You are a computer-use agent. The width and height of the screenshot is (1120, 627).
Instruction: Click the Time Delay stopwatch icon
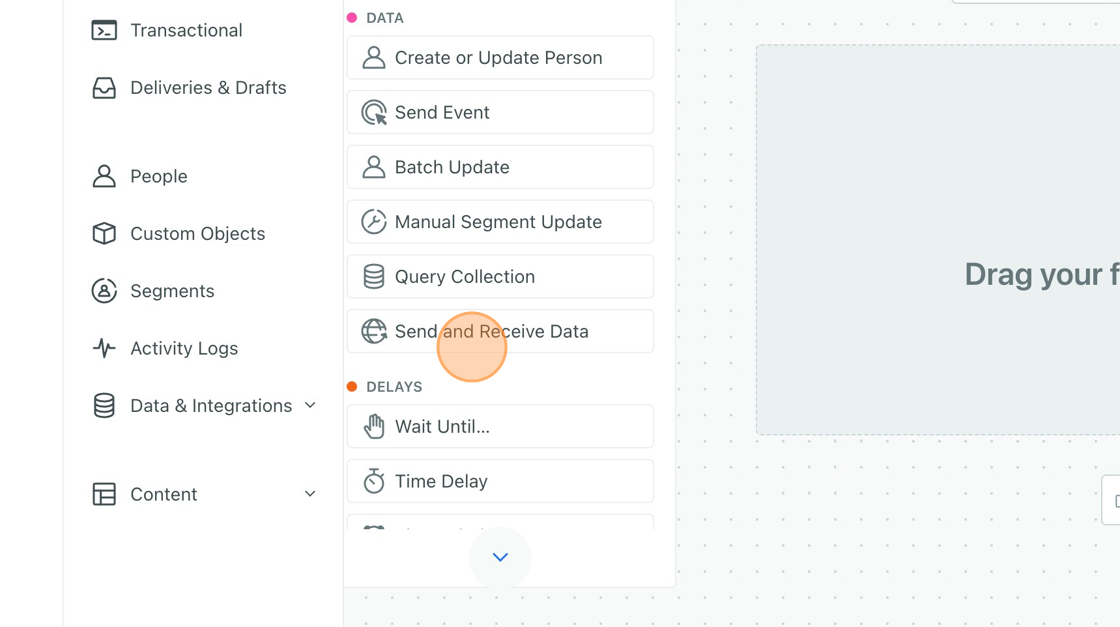coord(374,481)
